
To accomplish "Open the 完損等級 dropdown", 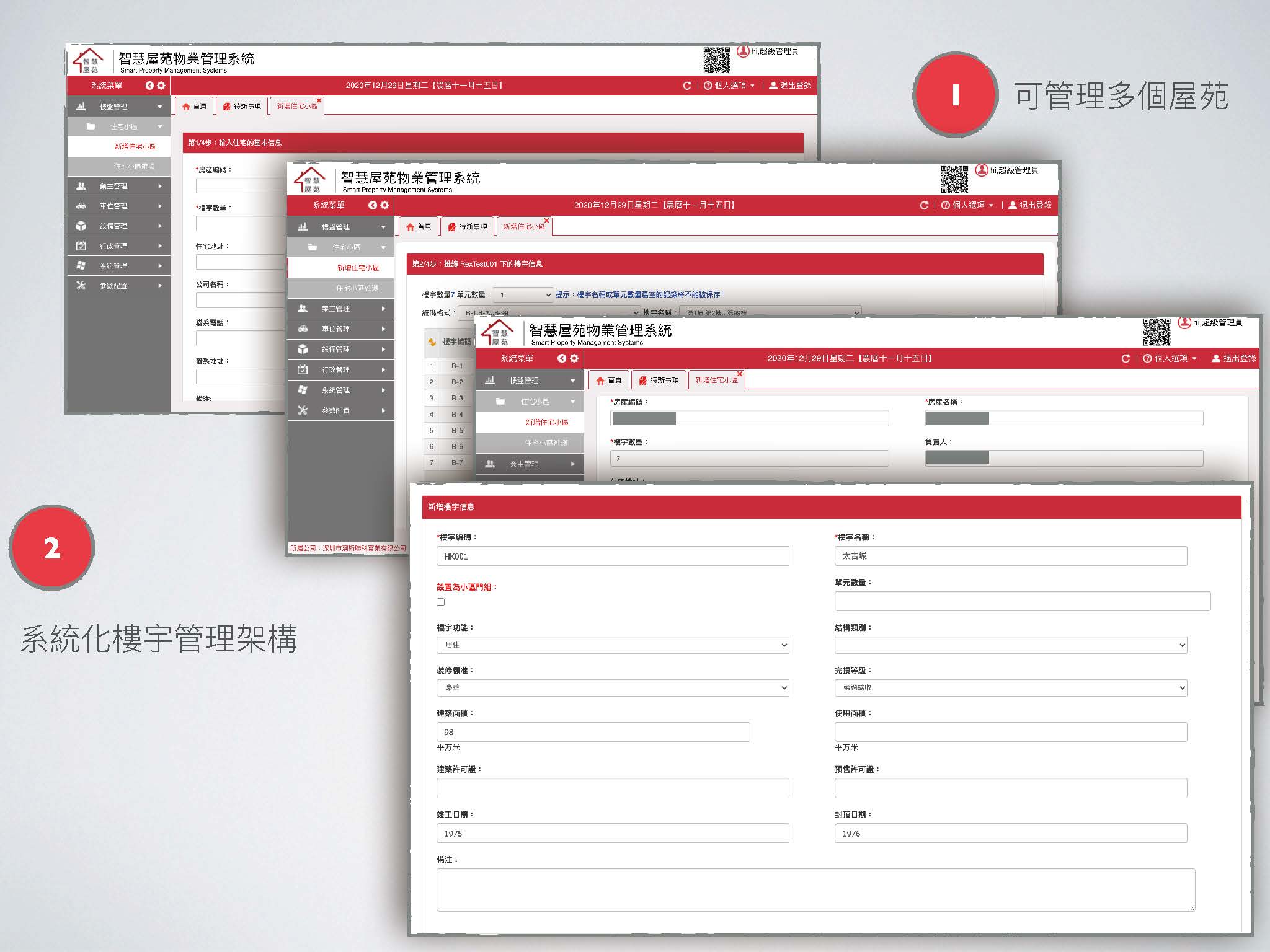I will click(1011, 688).
